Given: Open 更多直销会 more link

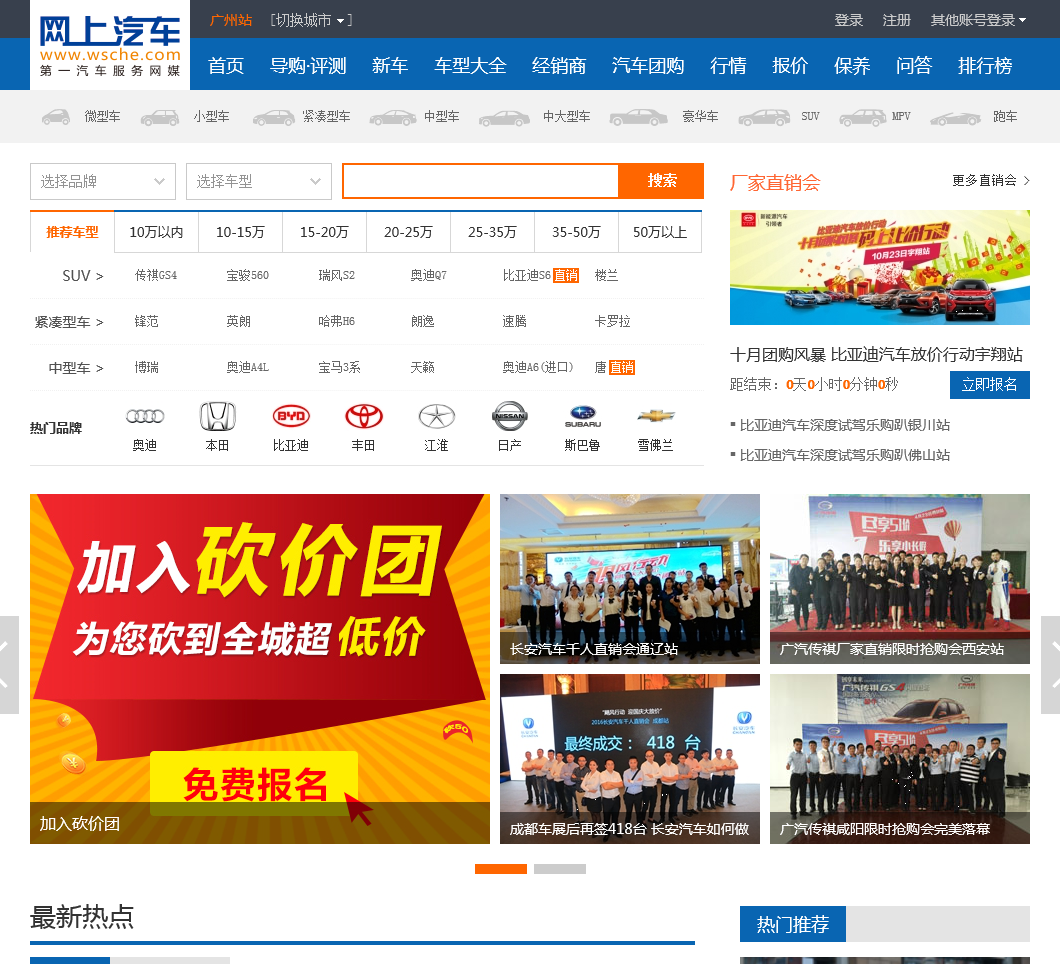Looking at the screenshot, I should point(990,180).
